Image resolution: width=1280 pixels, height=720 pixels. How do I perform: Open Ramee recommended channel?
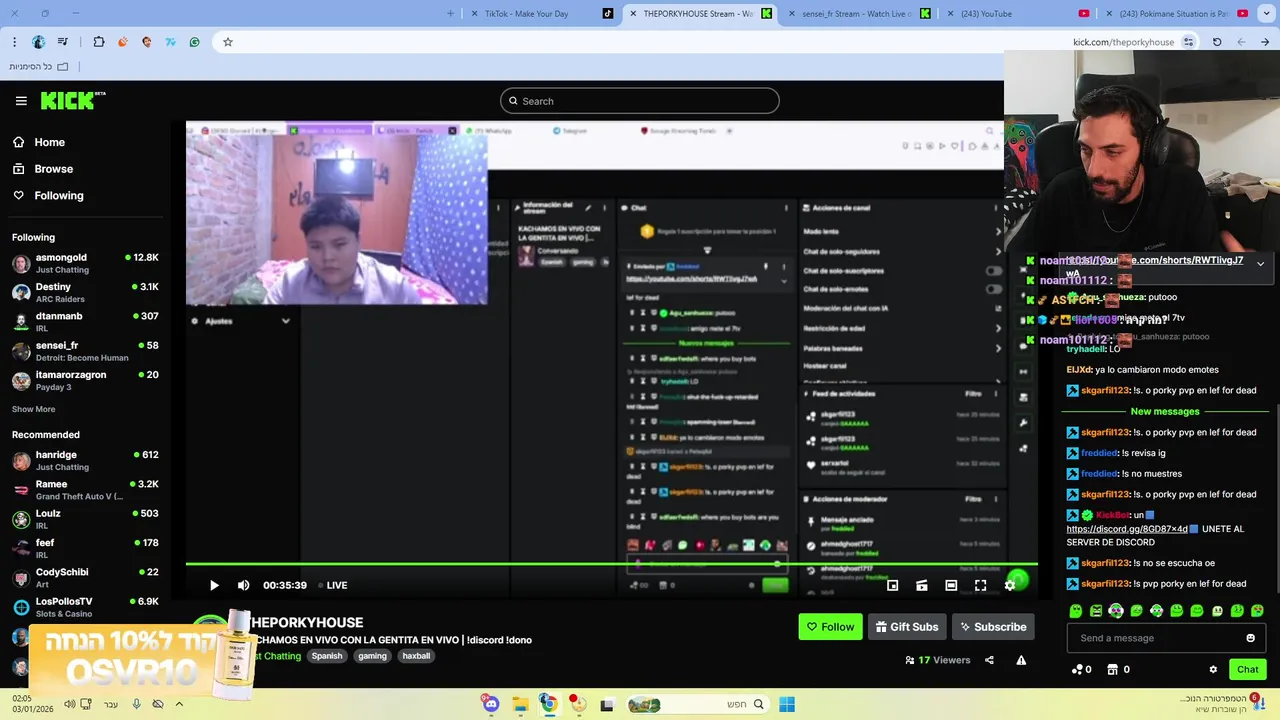pyautogui.click(x=85, y=490)
